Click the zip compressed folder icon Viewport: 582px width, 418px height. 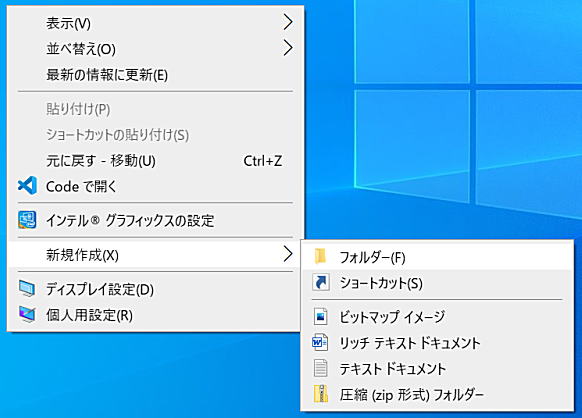pos(321,394)
